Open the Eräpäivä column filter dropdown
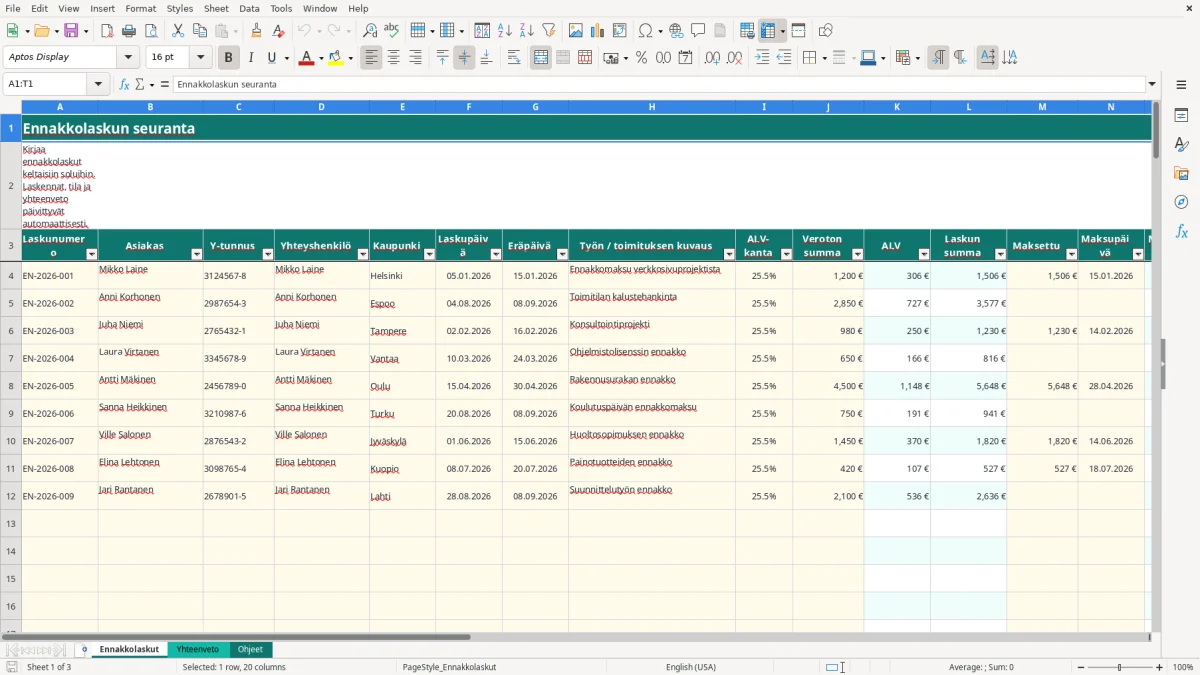Image resolution: width=1200 pixels, height=675 pixels. pyautogui.click(x=561, y=254)
